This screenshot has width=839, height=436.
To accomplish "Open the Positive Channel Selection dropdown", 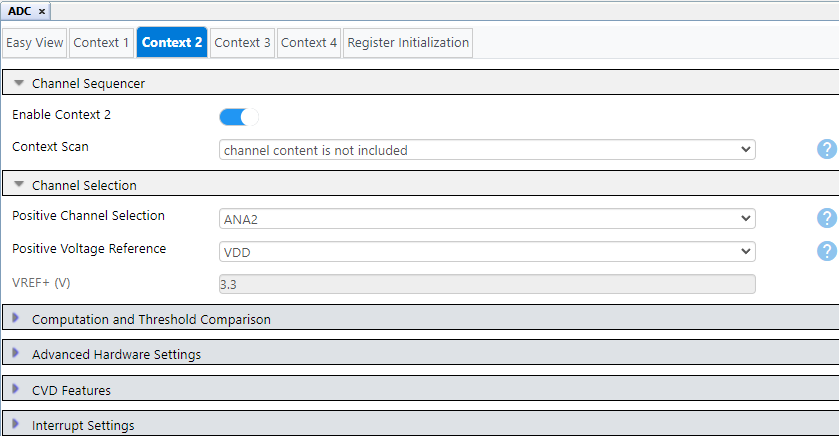I will [487, 219].
